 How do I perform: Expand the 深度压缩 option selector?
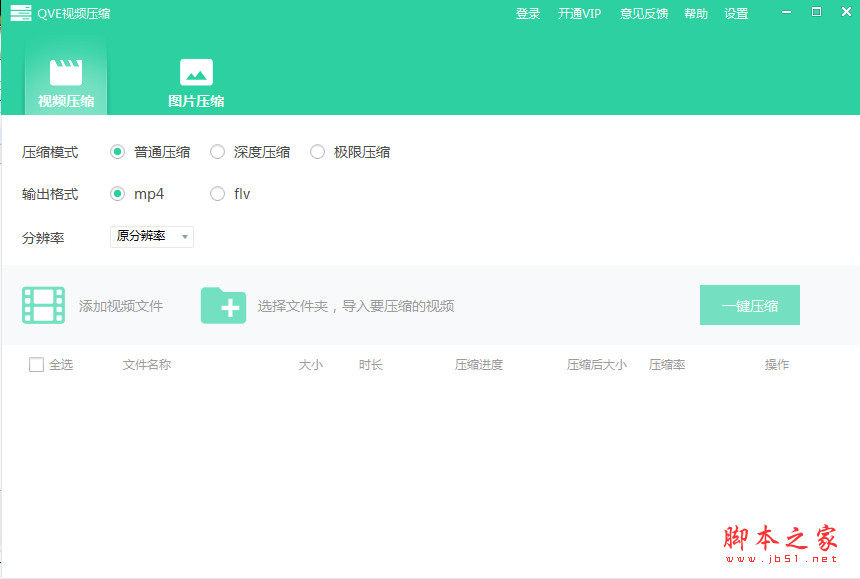point(217,152)
